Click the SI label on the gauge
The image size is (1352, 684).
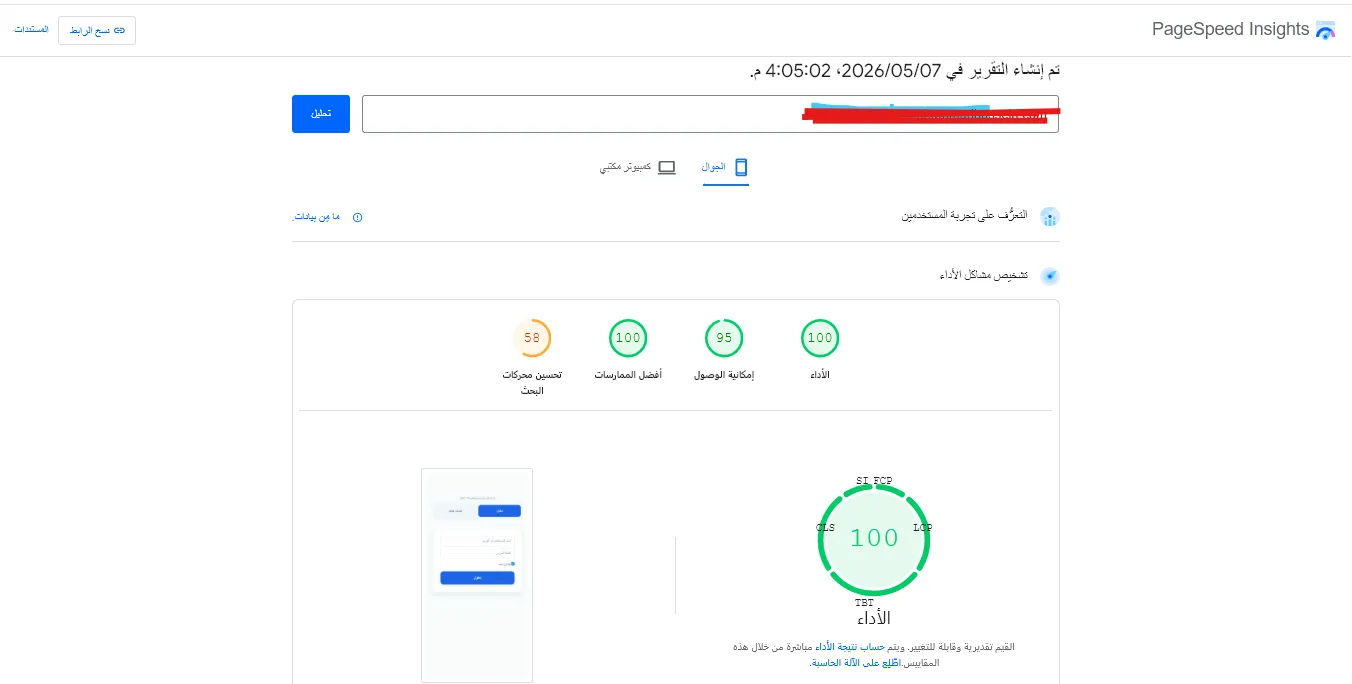point(862,481)
